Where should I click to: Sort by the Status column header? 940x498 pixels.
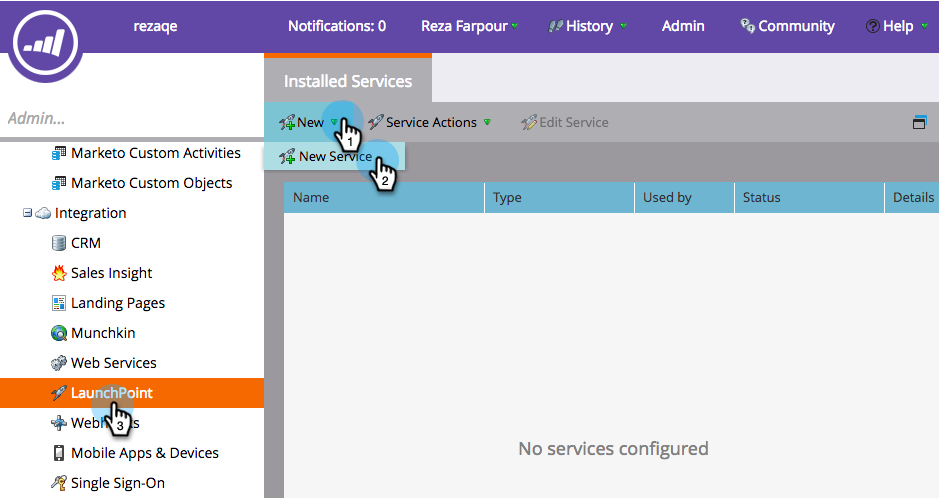pos(809,198)
